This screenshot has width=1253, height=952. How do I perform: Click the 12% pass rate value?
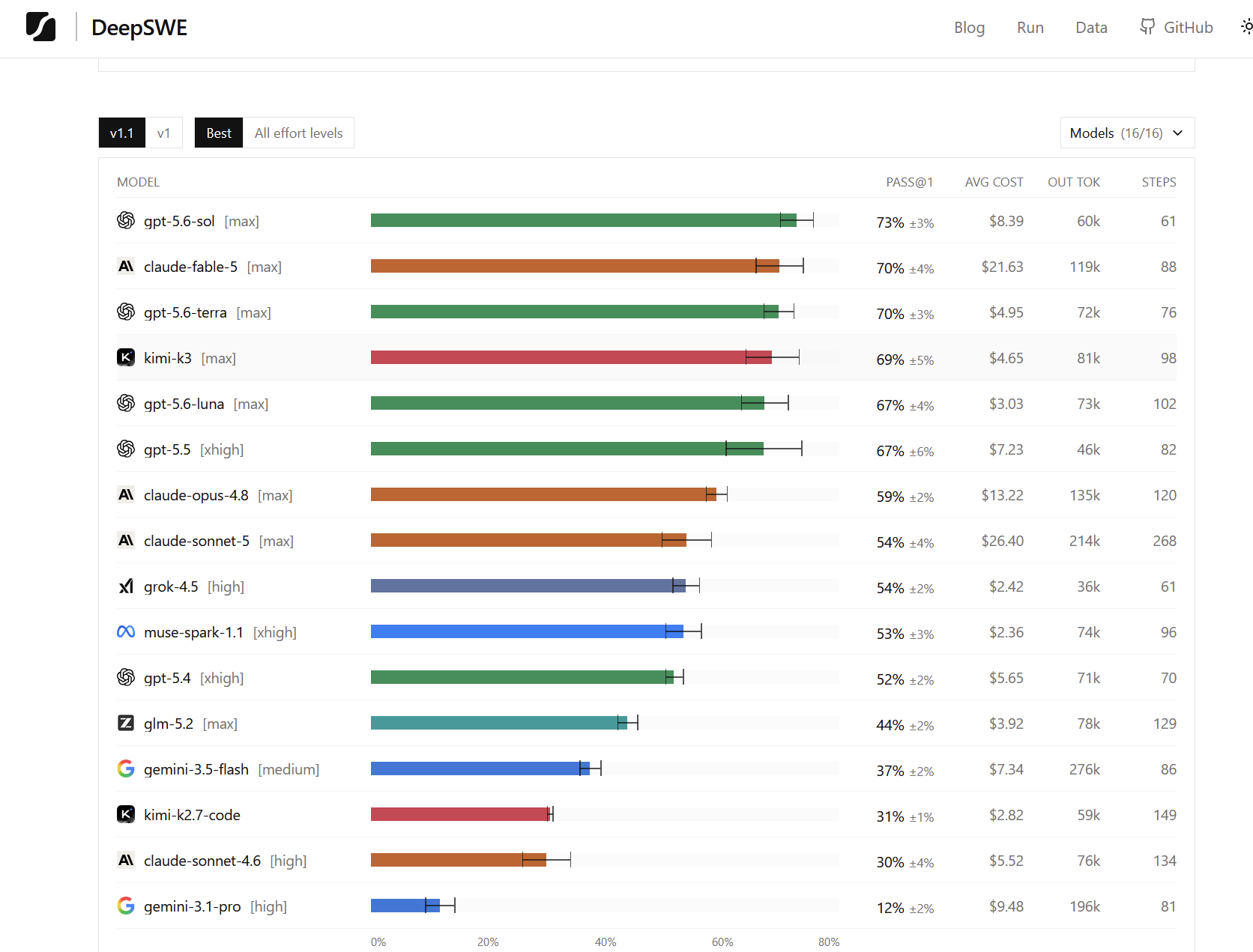click(890, 908)
